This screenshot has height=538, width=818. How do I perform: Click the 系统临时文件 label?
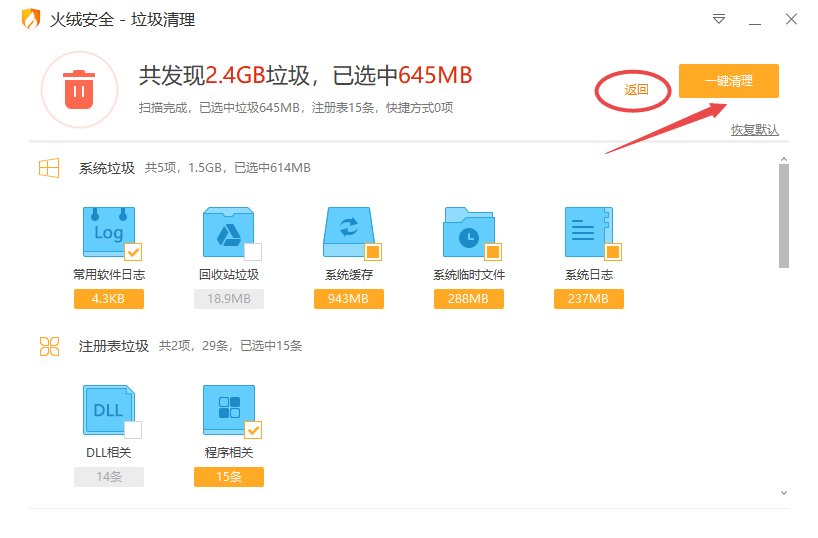coord(468,274)
